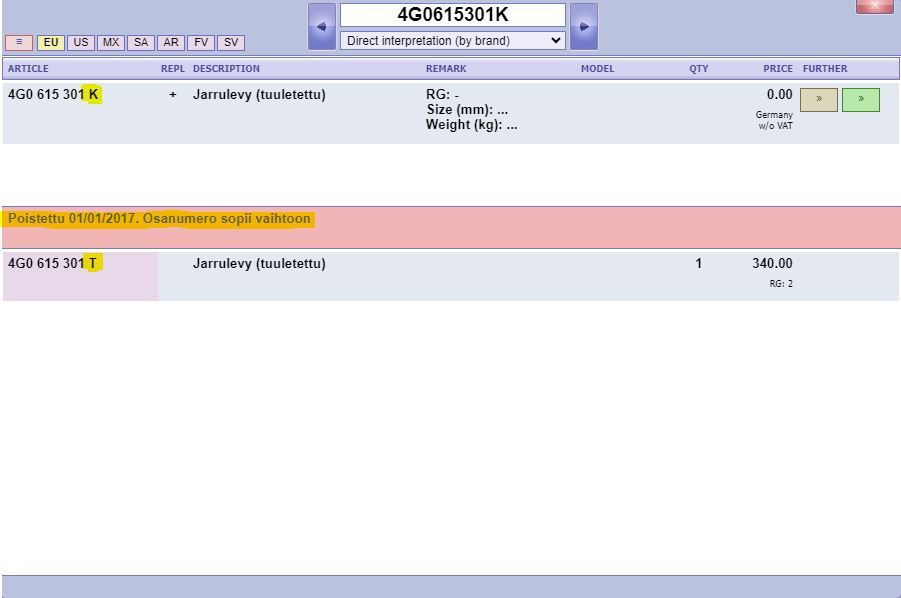Click article number 4G0 615 301 K
901x598 pixels.
(54, 95)
